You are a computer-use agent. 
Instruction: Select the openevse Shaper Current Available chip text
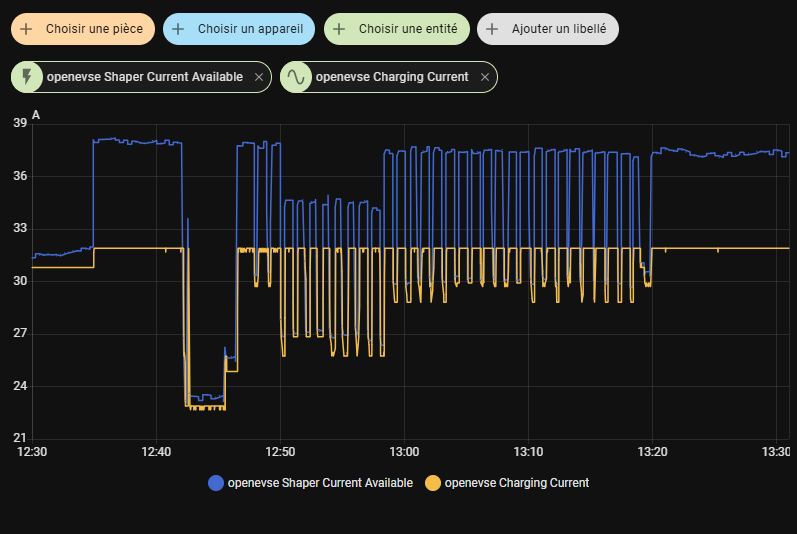point(146,77)
